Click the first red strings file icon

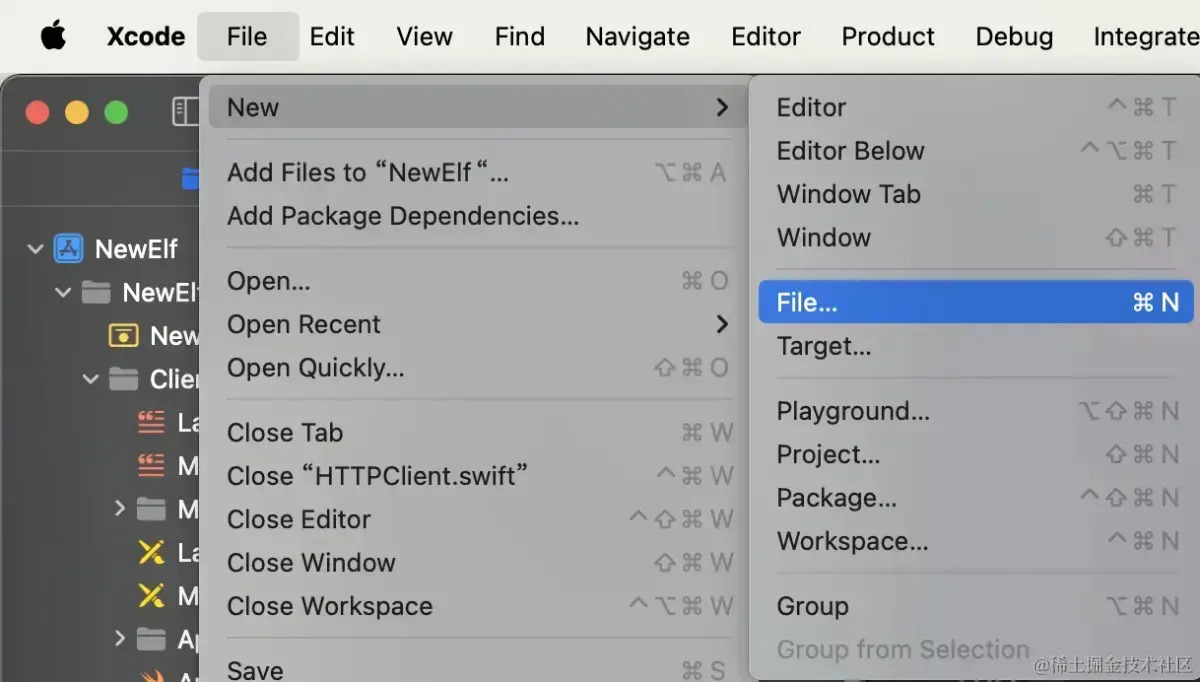coord(151,423)
